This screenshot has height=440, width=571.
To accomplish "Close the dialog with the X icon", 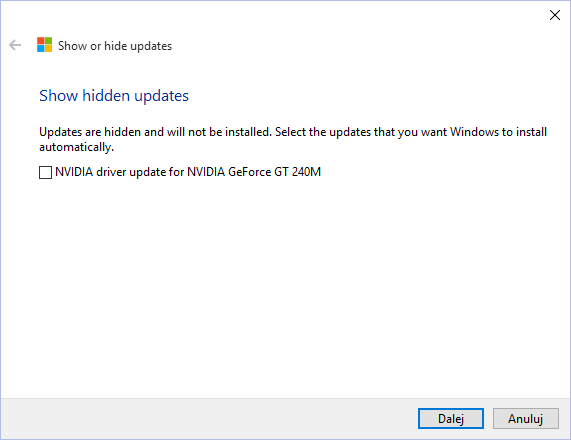I will (x=555, y=15).
